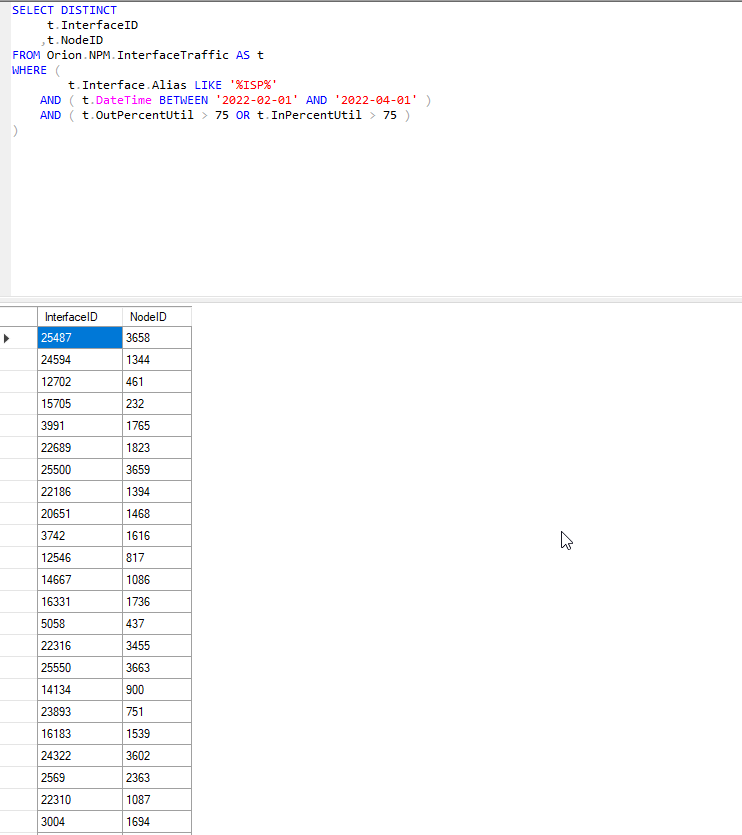Select NodeID cell 437
Viewport: 742px width, 835px height.
[157, 624]
